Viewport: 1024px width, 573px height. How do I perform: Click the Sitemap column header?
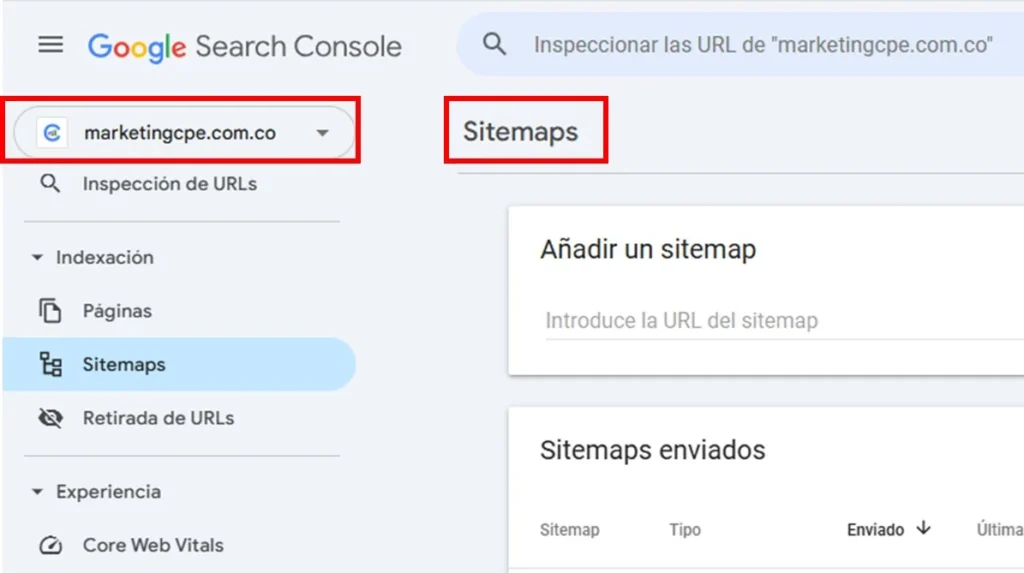569,530
